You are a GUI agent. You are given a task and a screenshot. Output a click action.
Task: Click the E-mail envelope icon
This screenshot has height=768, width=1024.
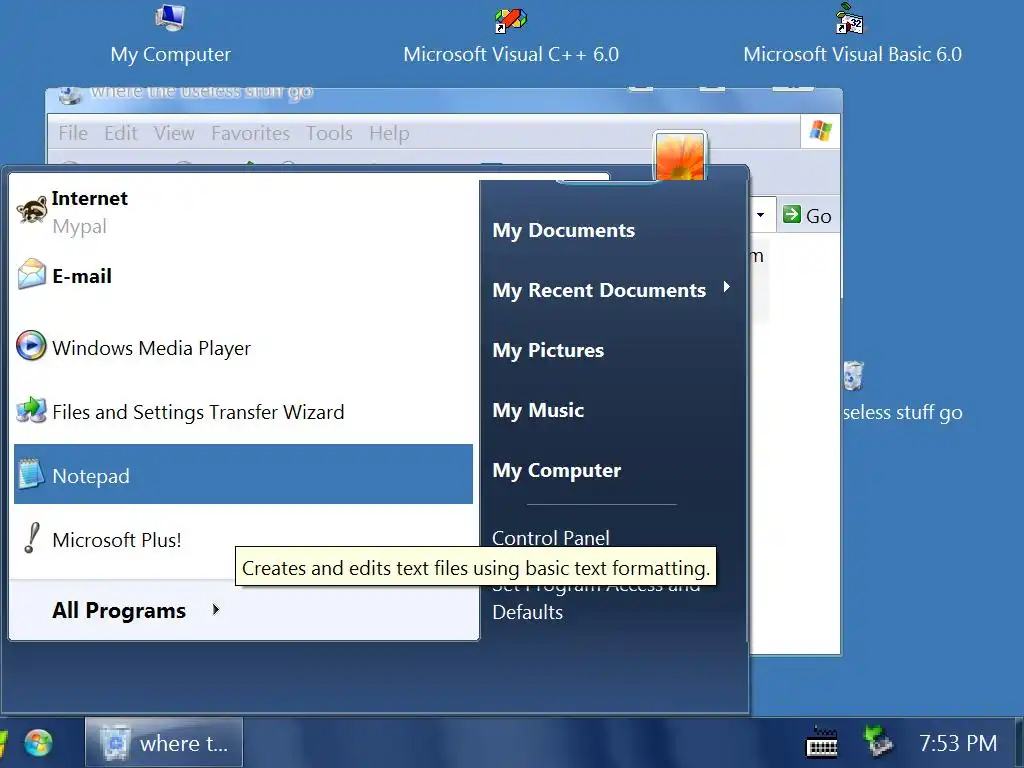31,274
